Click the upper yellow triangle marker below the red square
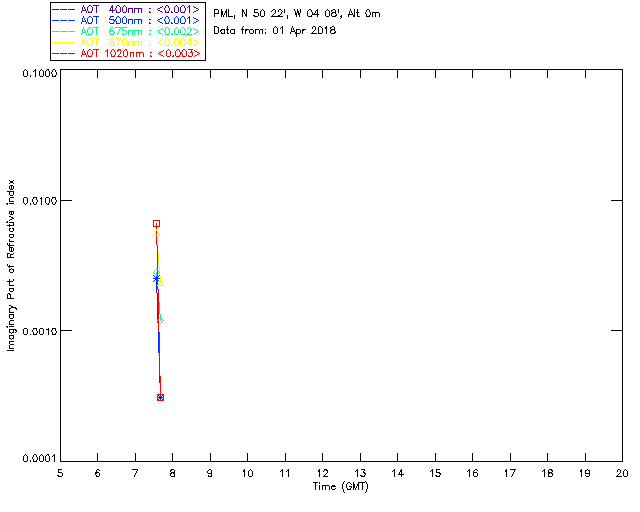 pyautogui.click(x=156, y=233)
